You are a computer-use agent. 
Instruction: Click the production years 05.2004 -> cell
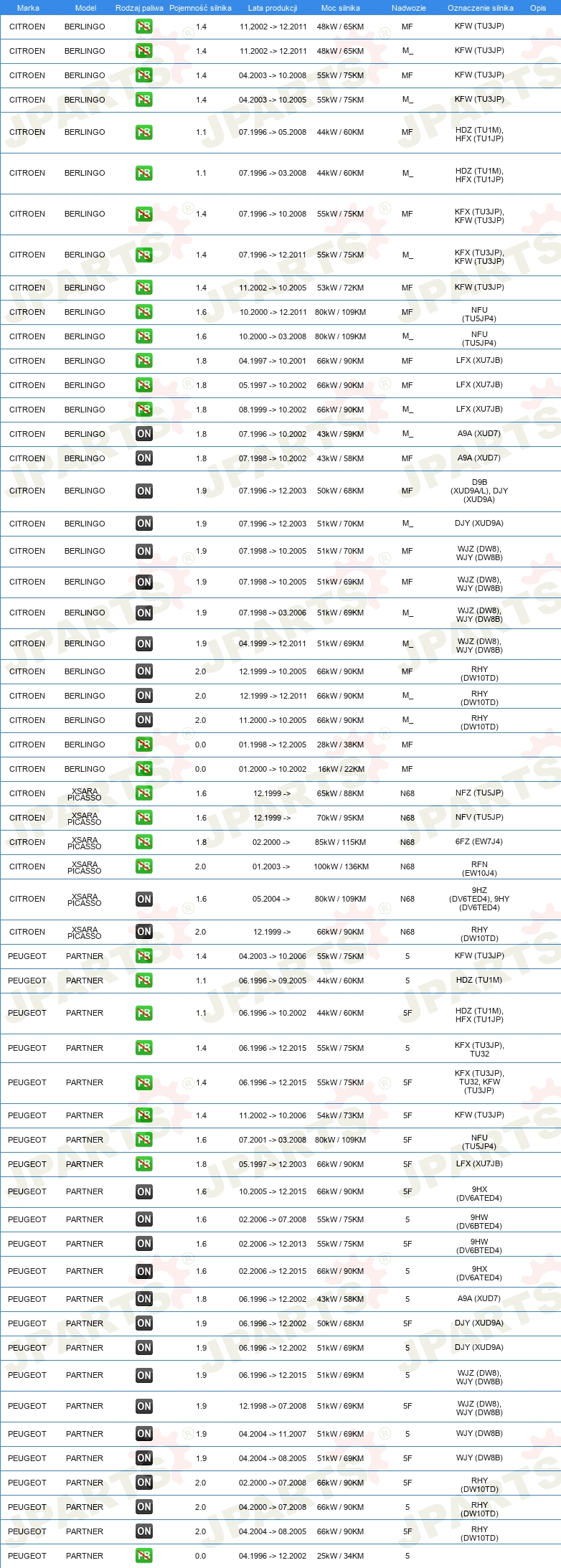(x=271, y=899)
